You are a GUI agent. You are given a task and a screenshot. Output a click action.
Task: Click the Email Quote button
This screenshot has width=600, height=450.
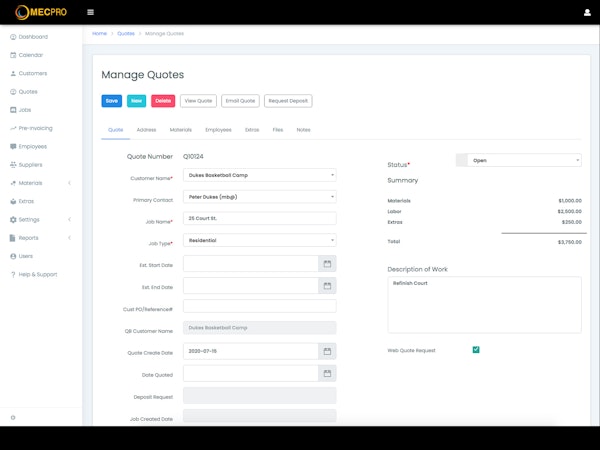pos(240,101)
